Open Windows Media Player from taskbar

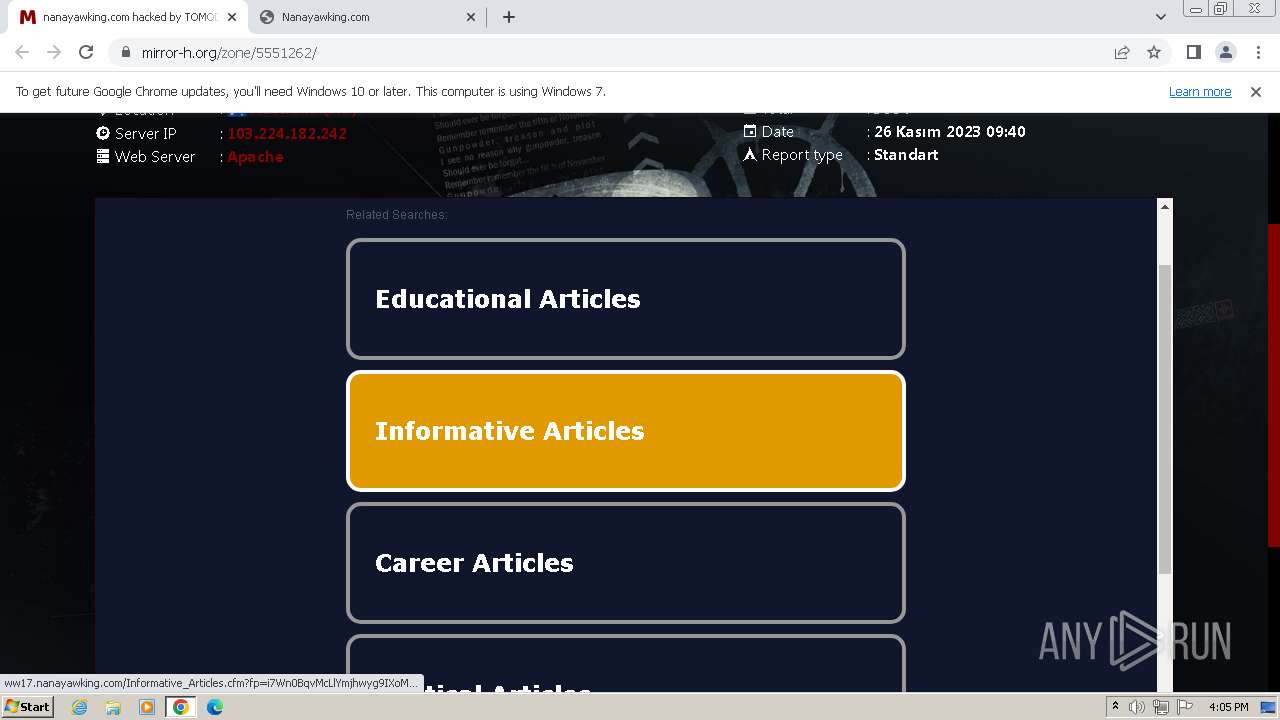tap(147, 707)
